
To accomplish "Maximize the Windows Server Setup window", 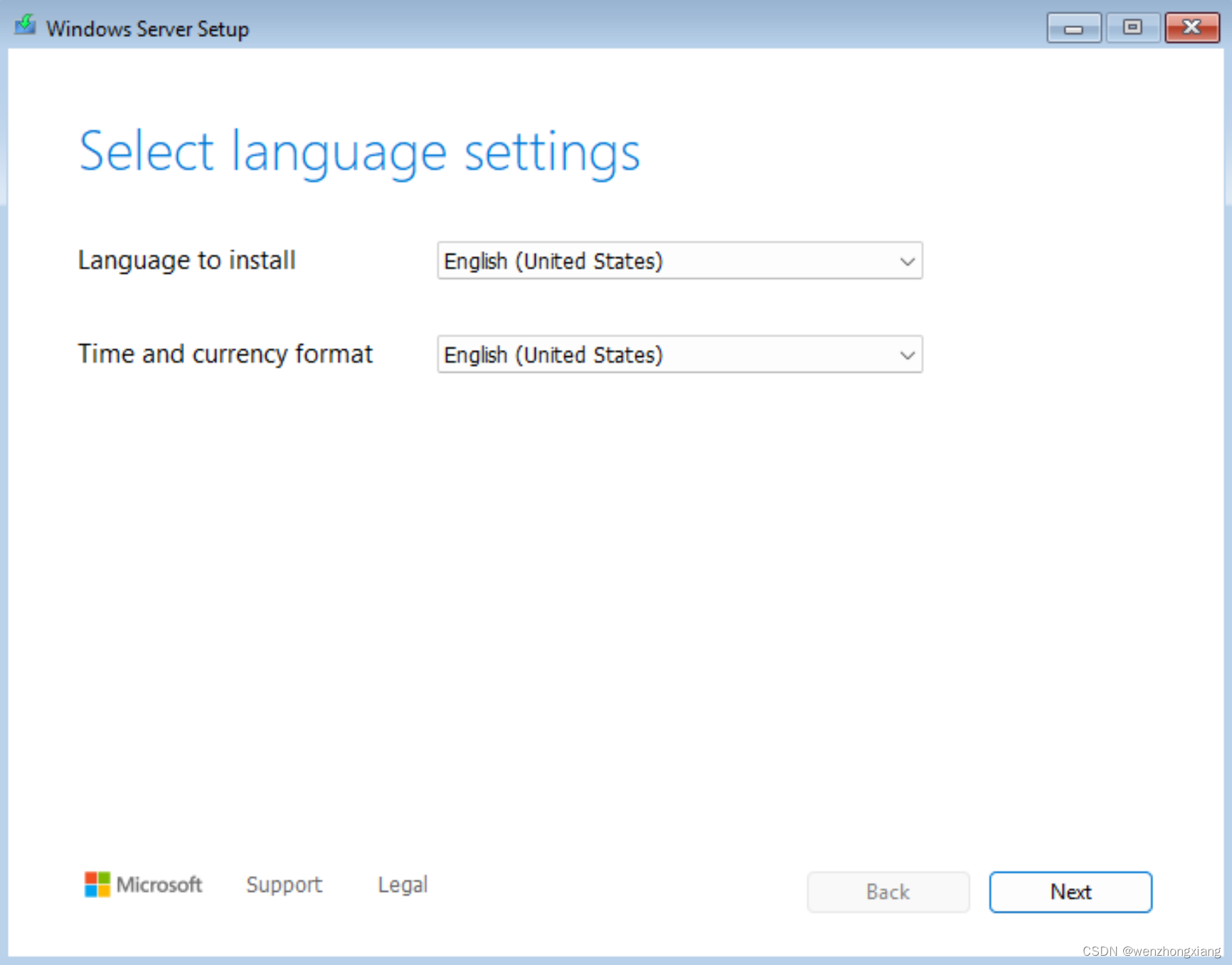I will point(1132,28).
